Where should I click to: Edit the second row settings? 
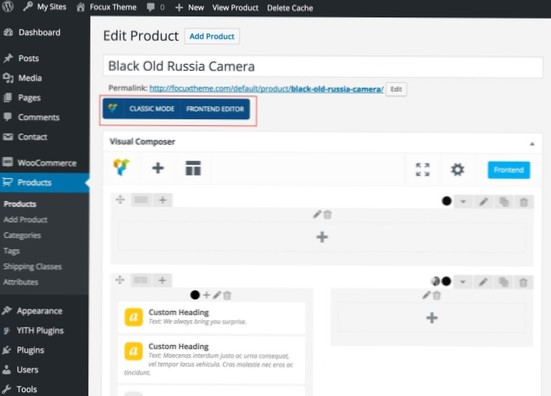click(483, 282)
